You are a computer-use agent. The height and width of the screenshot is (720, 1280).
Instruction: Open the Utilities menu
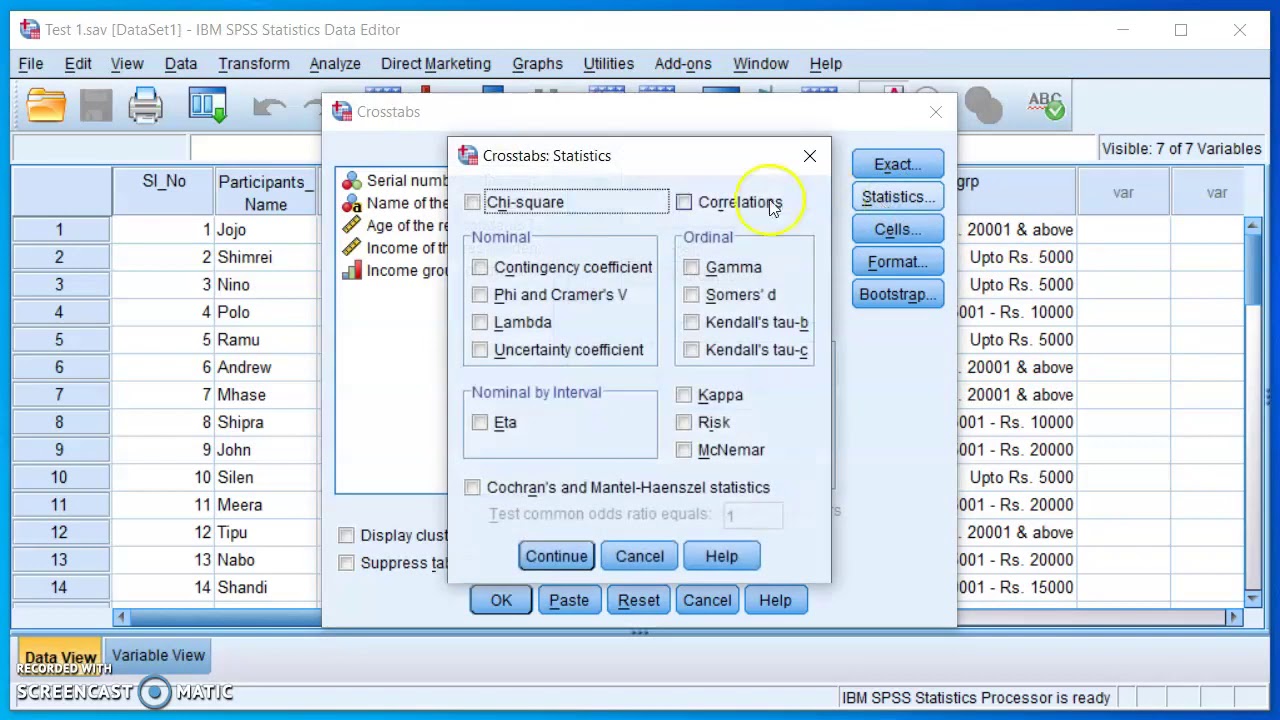[609, 63]
